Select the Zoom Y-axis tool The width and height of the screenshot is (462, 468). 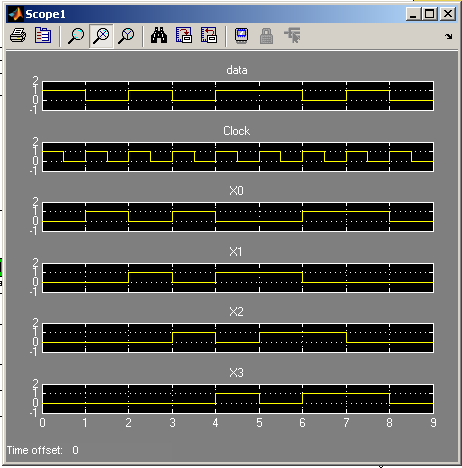(126, 36)
